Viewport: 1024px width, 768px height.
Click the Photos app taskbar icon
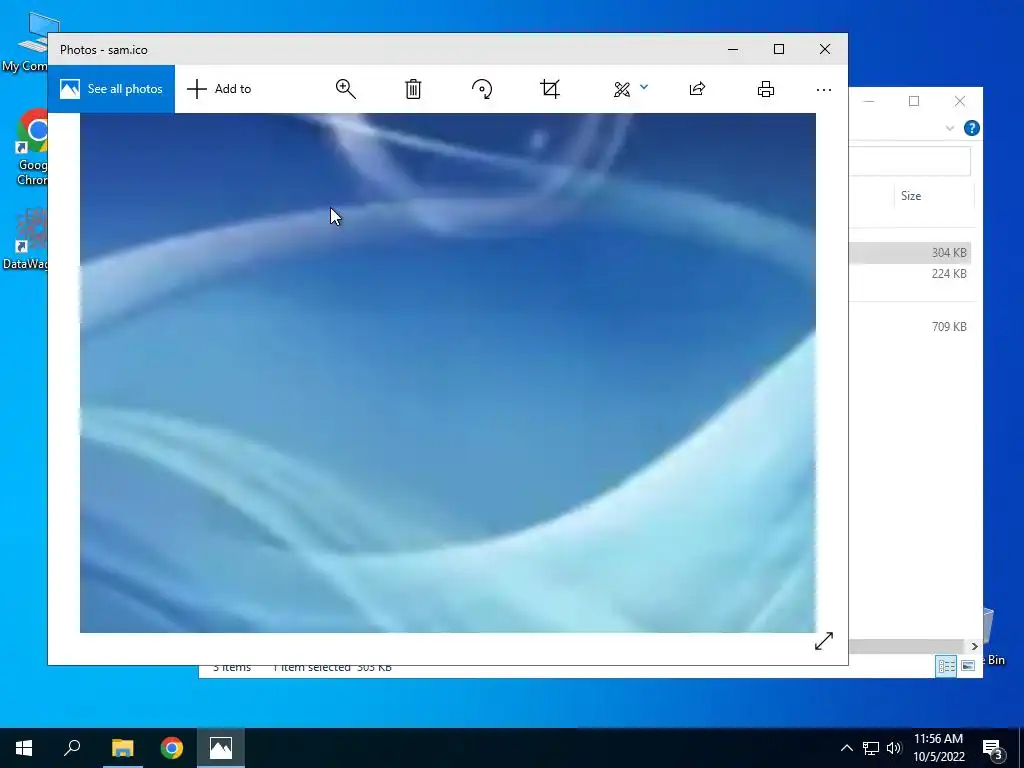click(221, 748)
